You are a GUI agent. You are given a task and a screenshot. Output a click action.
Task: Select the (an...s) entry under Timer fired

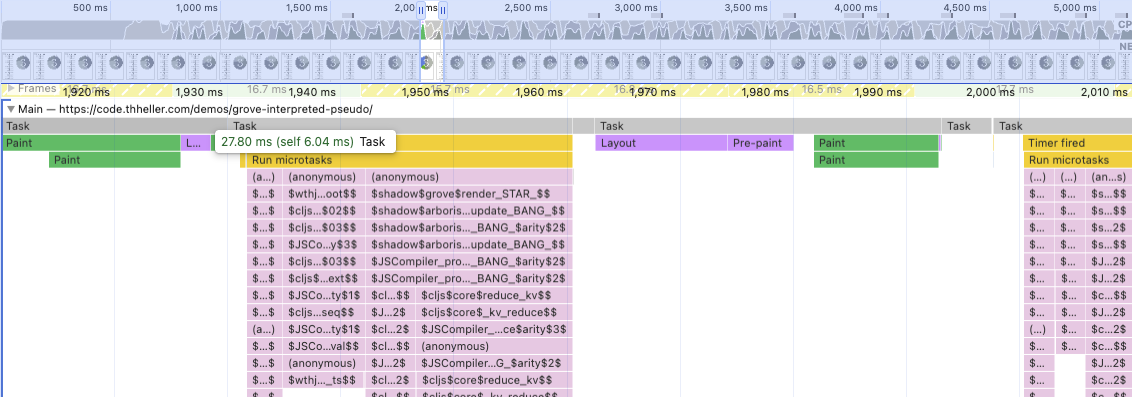tap(1109, 177)
